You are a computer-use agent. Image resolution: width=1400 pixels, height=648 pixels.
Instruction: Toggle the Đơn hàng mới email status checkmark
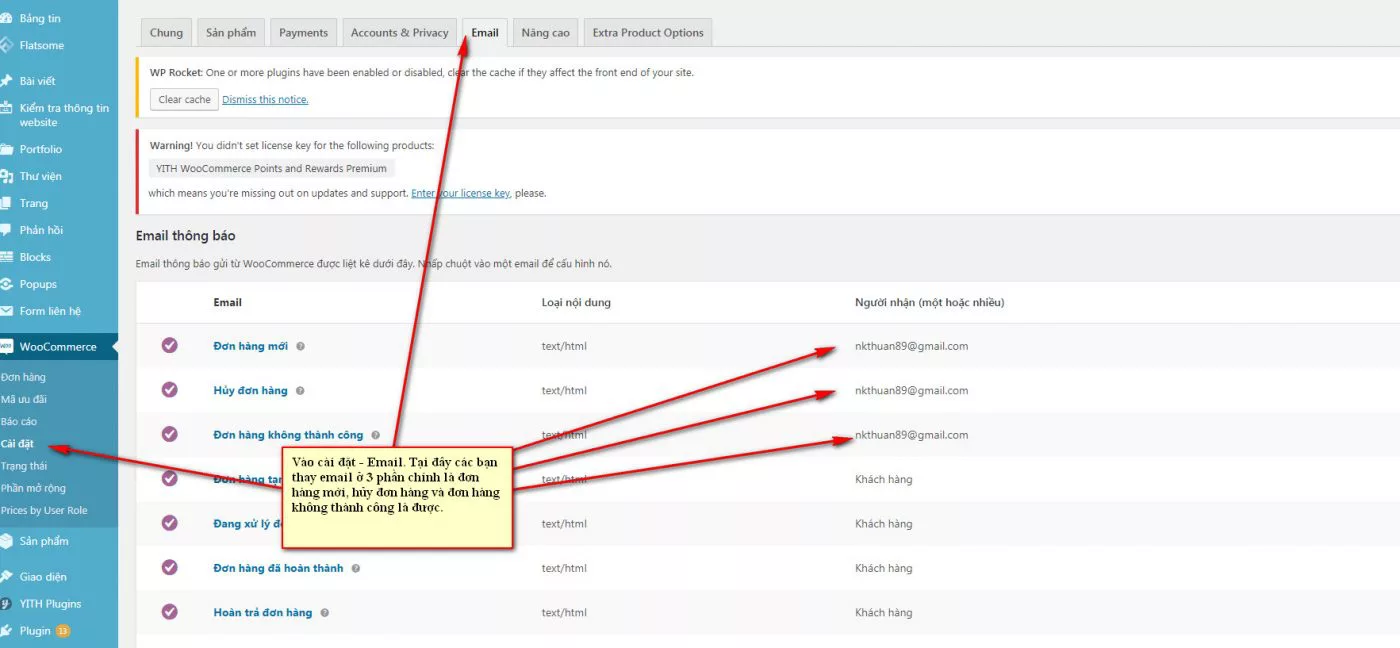(169, 345)
